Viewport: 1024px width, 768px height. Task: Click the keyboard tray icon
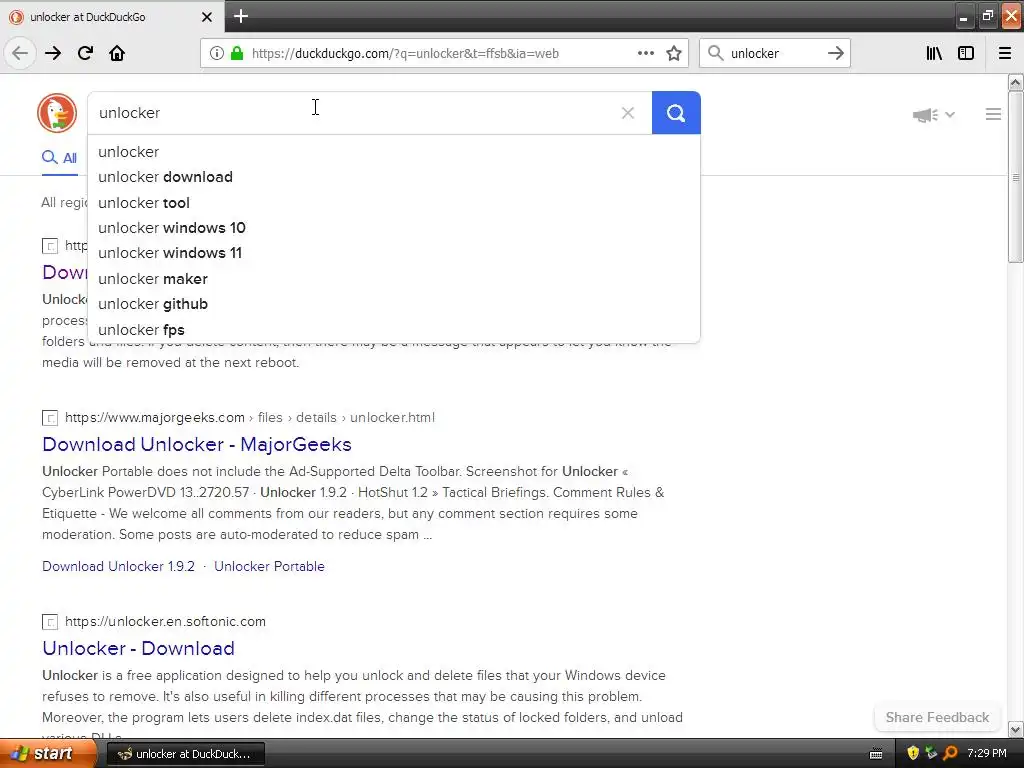(876, 754)
